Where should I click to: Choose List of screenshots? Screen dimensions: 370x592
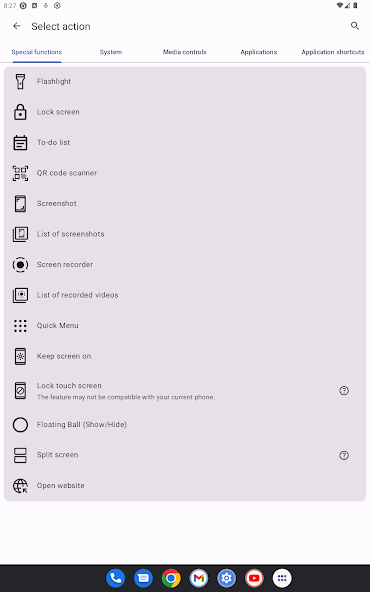pos(185,234)
